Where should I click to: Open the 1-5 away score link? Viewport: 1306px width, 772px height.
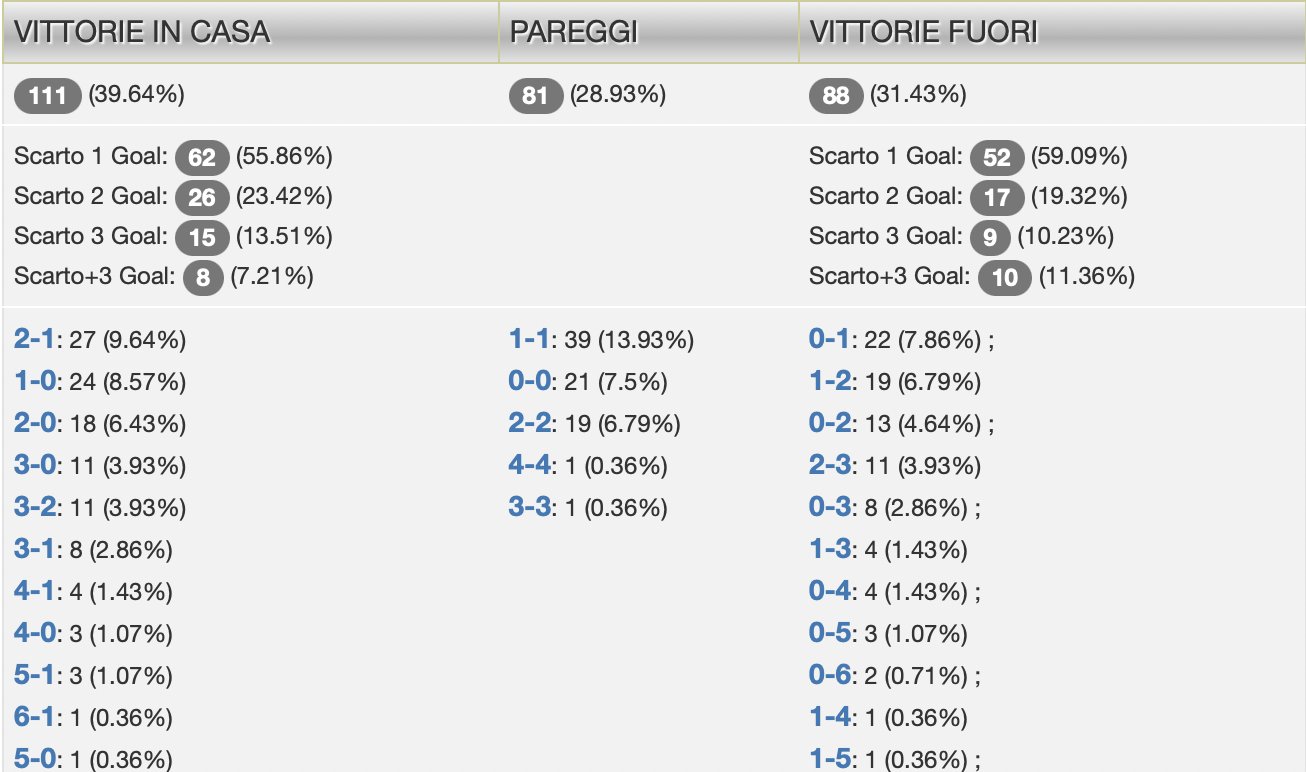point(830,760)
